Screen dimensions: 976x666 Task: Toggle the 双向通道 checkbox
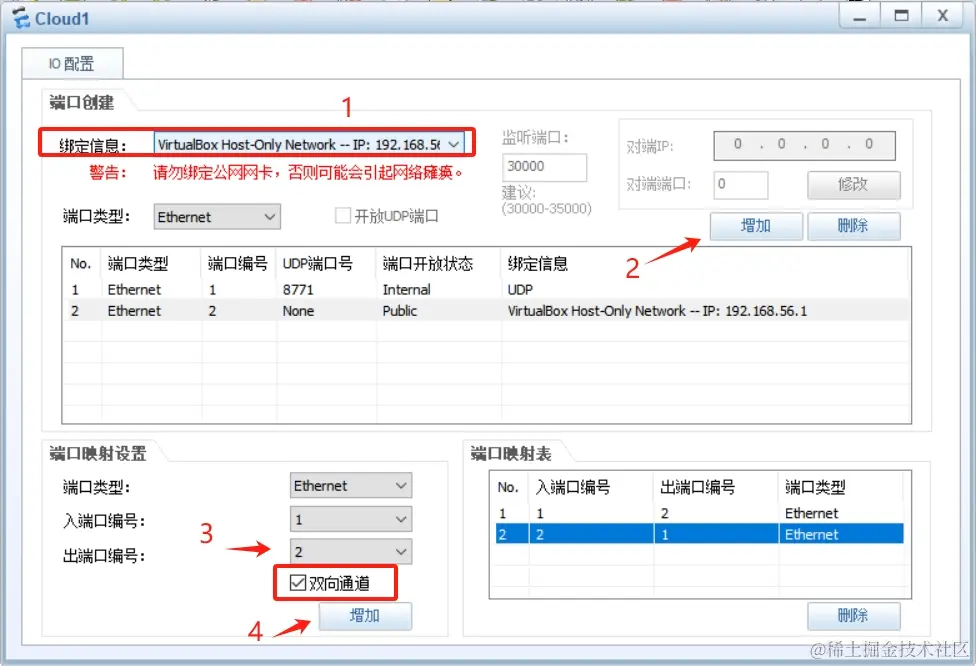point(298,583)
